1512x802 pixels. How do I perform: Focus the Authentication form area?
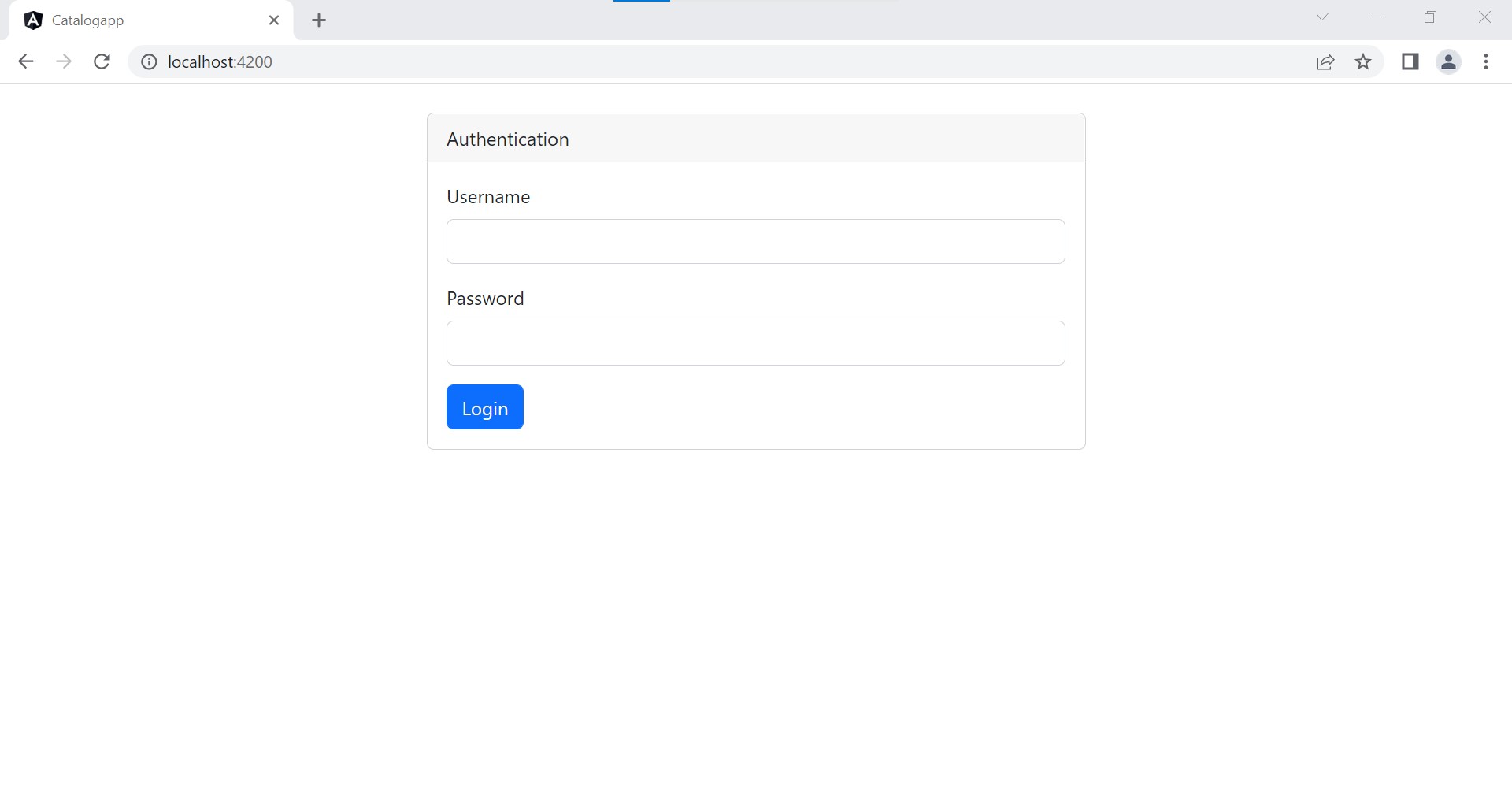point(507,139)
